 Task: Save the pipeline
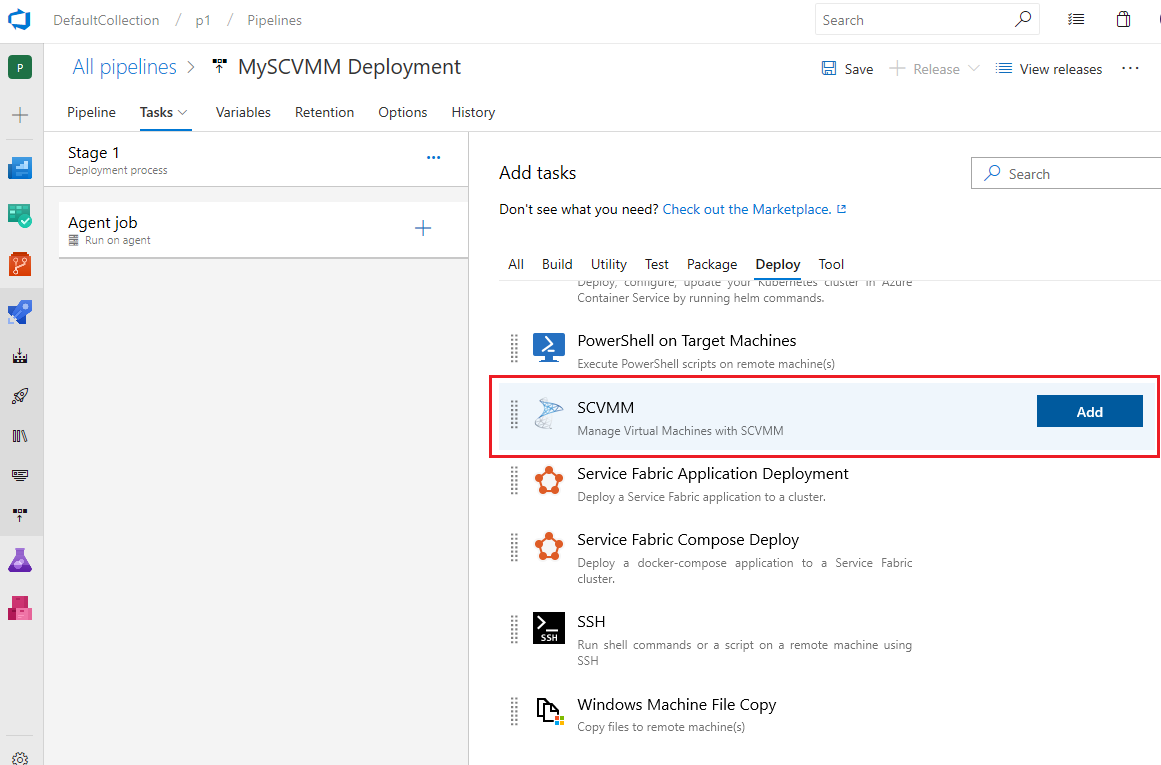point(847,69)
